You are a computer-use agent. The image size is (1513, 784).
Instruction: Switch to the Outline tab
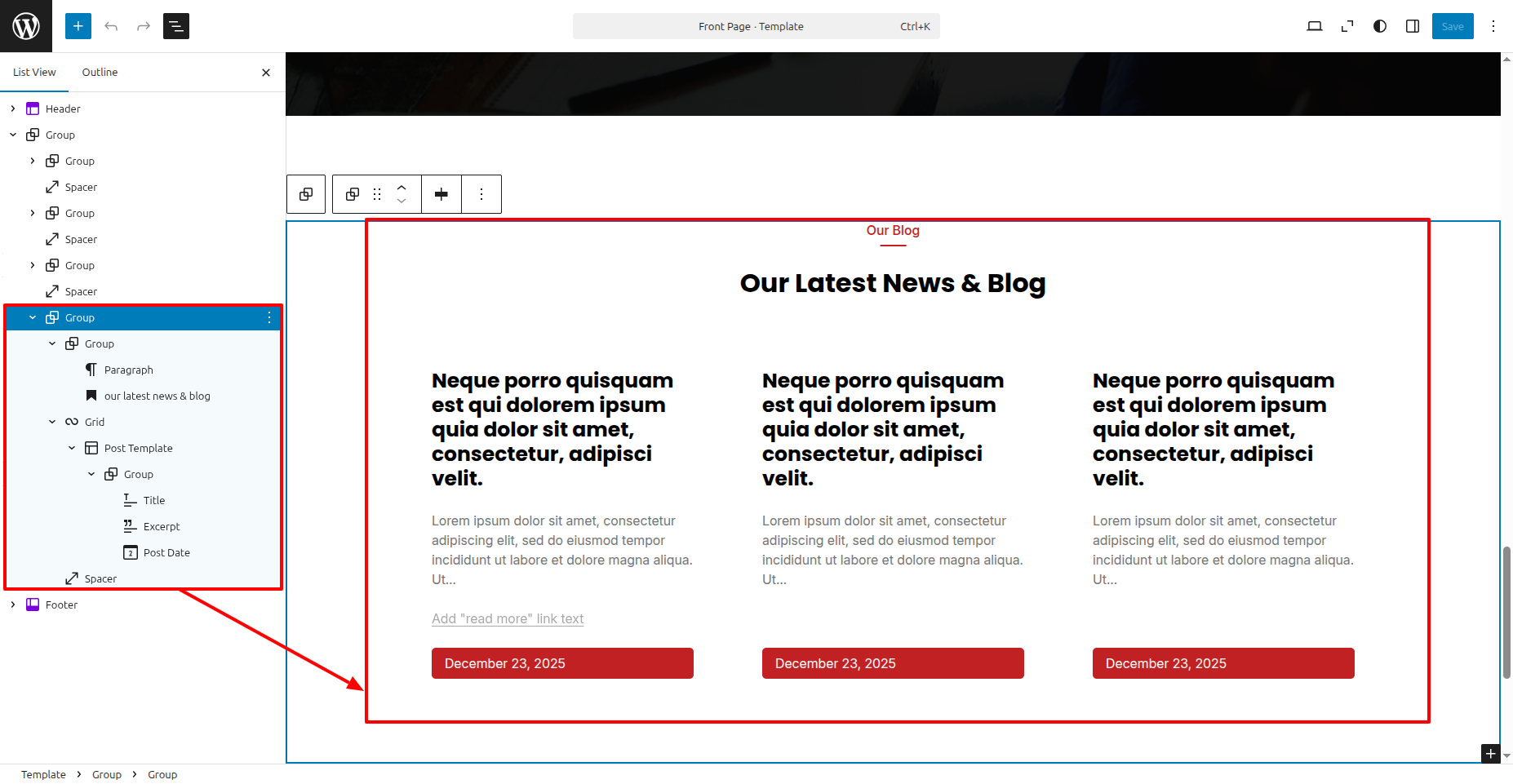pyautogui.click(x=100, y=72)
